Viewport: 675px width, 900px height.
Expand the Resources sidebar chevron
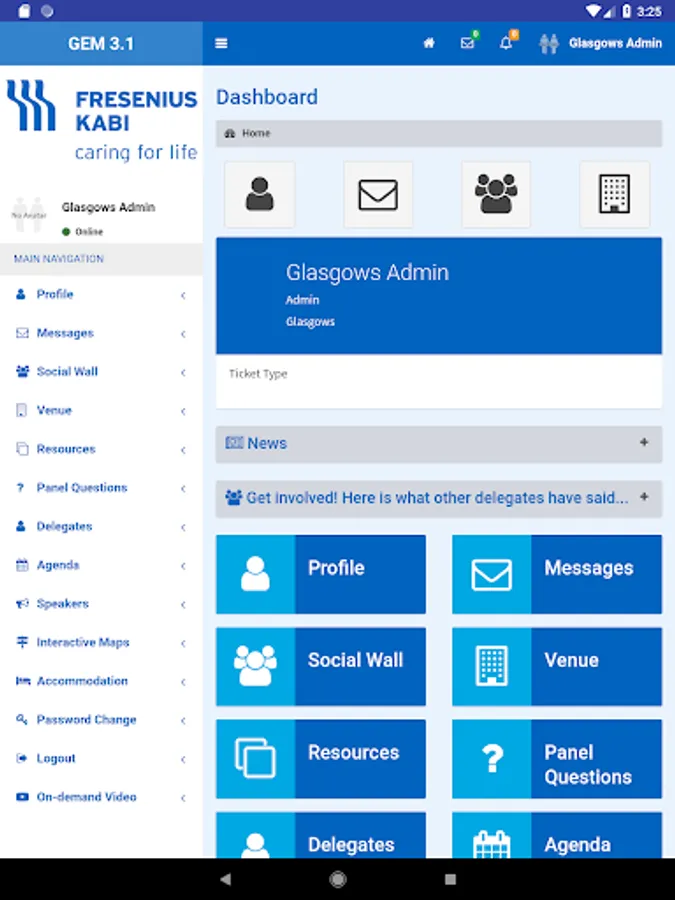point(183,450)
